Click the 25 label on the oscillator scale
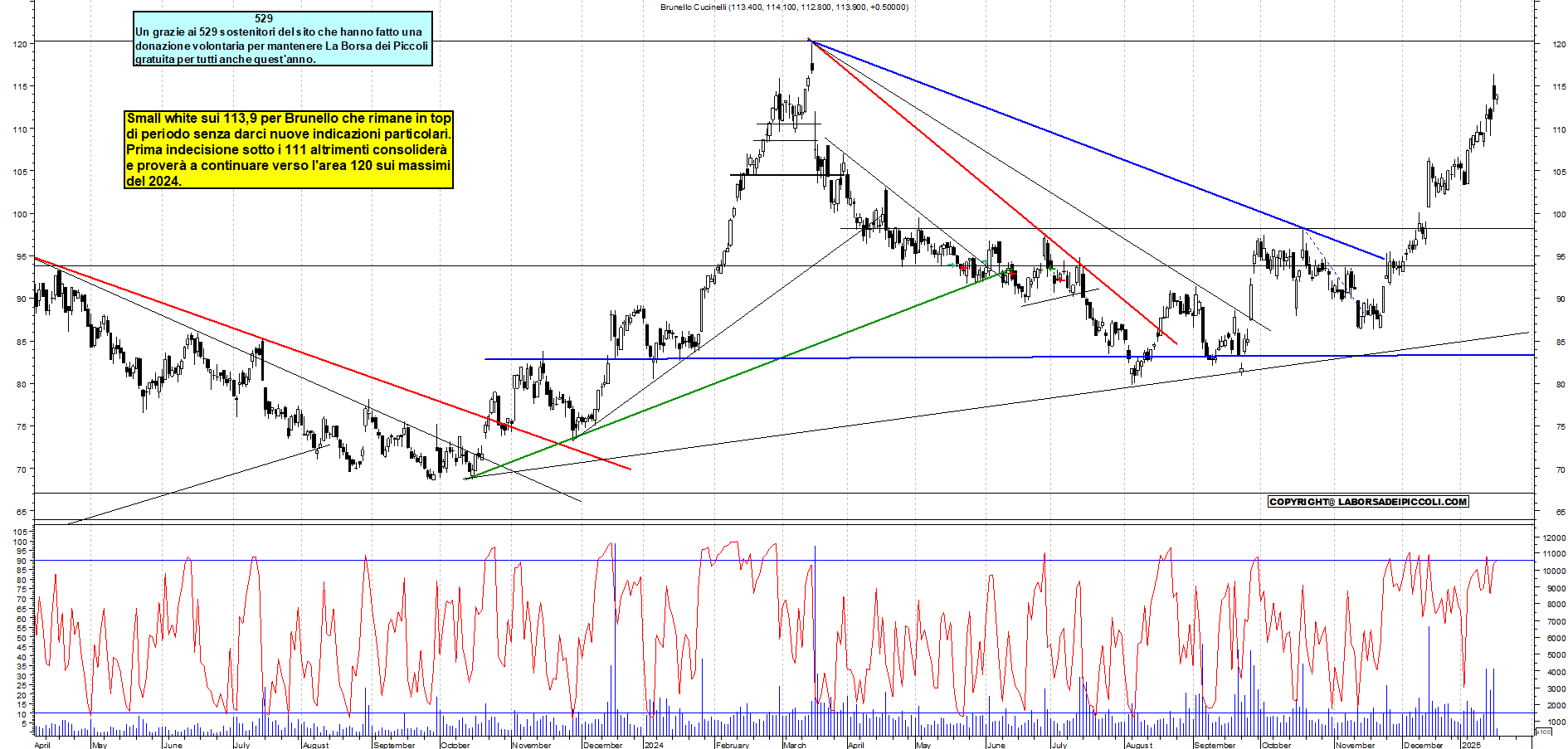The height and width of the screenshot is (749, 1568). (22, 686)
